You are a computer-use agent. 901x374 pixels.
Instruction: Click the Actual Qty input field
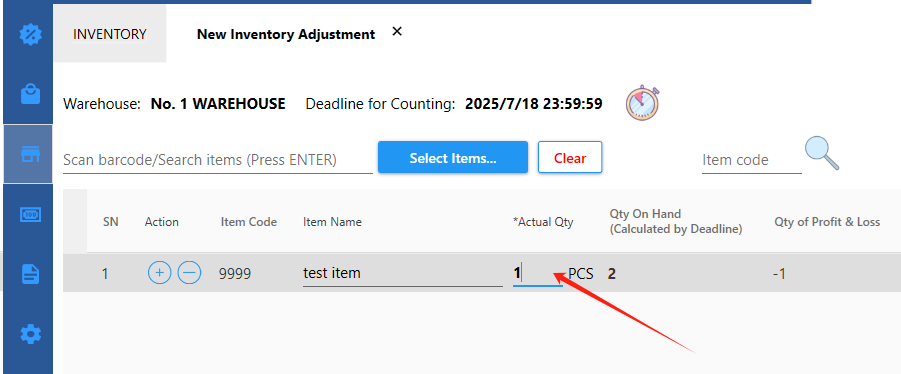[x=538, y=273]
